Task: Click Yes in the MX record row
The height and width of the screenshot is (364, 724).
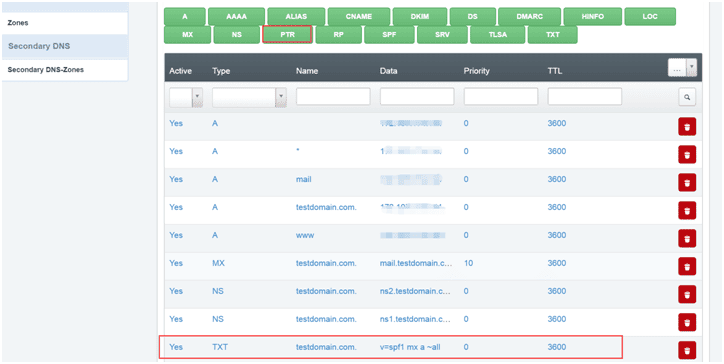Action: point(176,263)
